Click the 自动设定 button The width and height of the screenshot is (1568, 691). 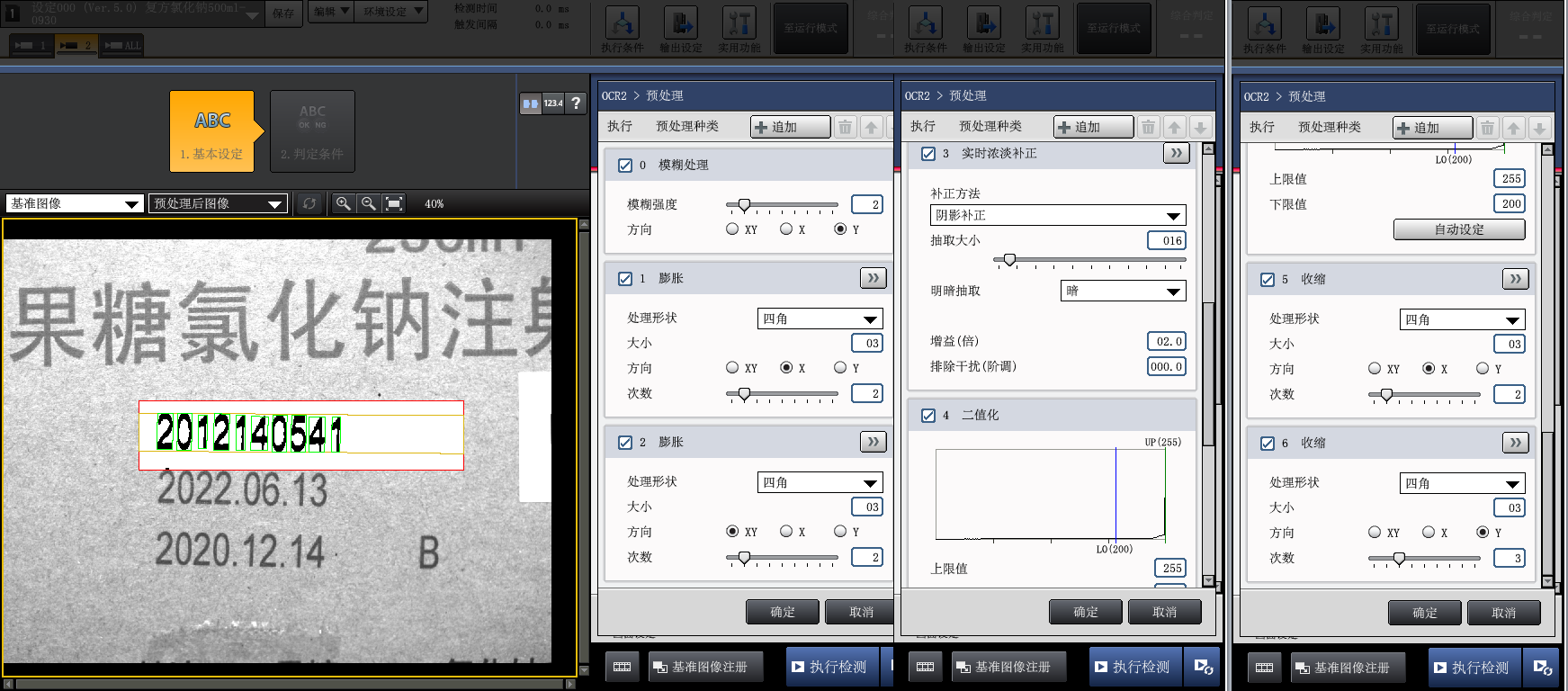tap(1459, 229)
